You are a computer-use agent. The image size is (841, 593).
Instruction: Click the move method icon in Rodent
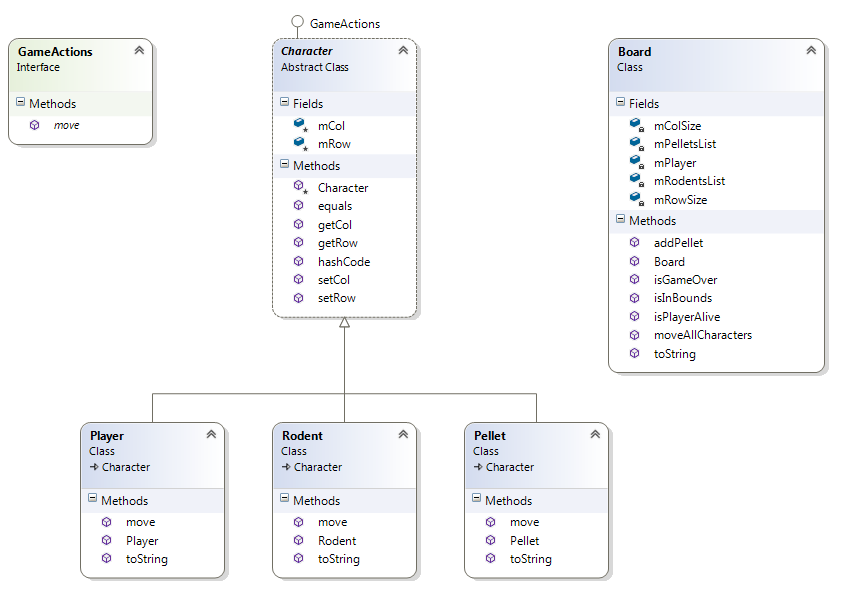tap(298, 522)
